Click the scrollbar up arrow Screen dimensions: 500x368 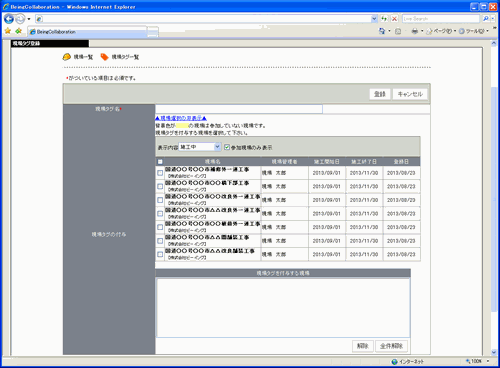(494, 43)
